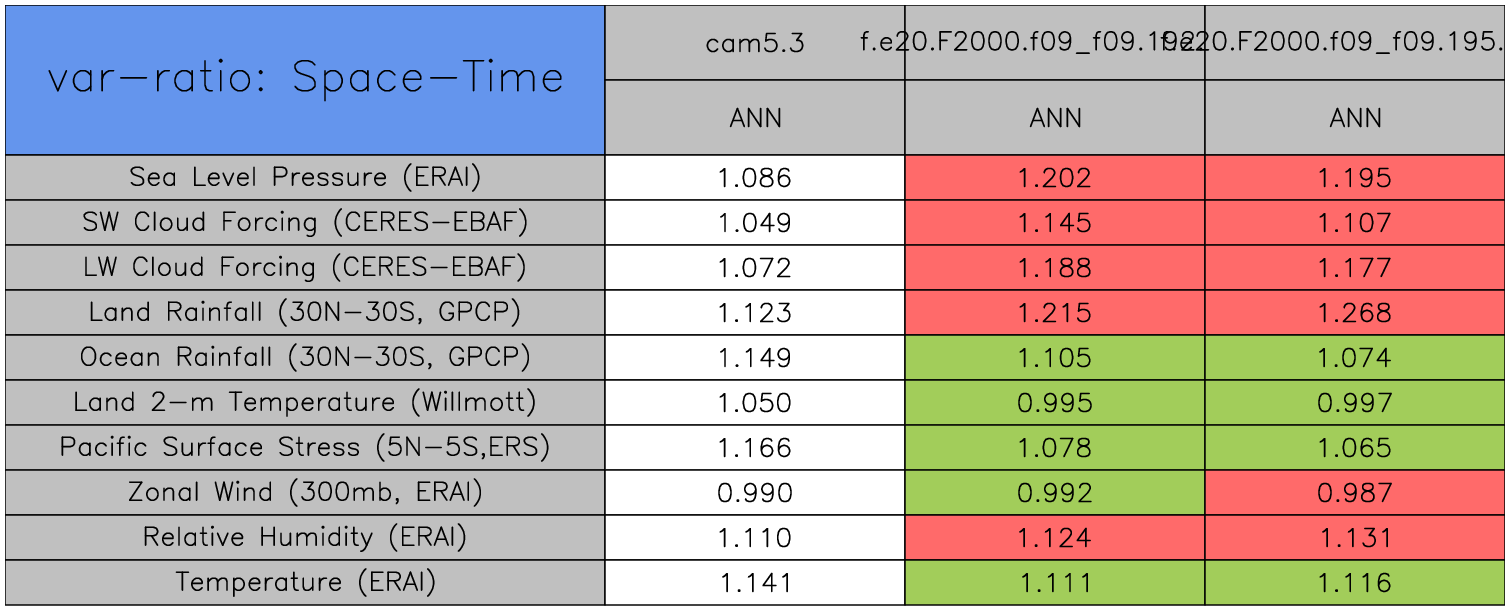Select the Pacific Surface Stress (5N-5S,ERS) label
This screenshot has height=611, width=1510.
click(305, 448)
